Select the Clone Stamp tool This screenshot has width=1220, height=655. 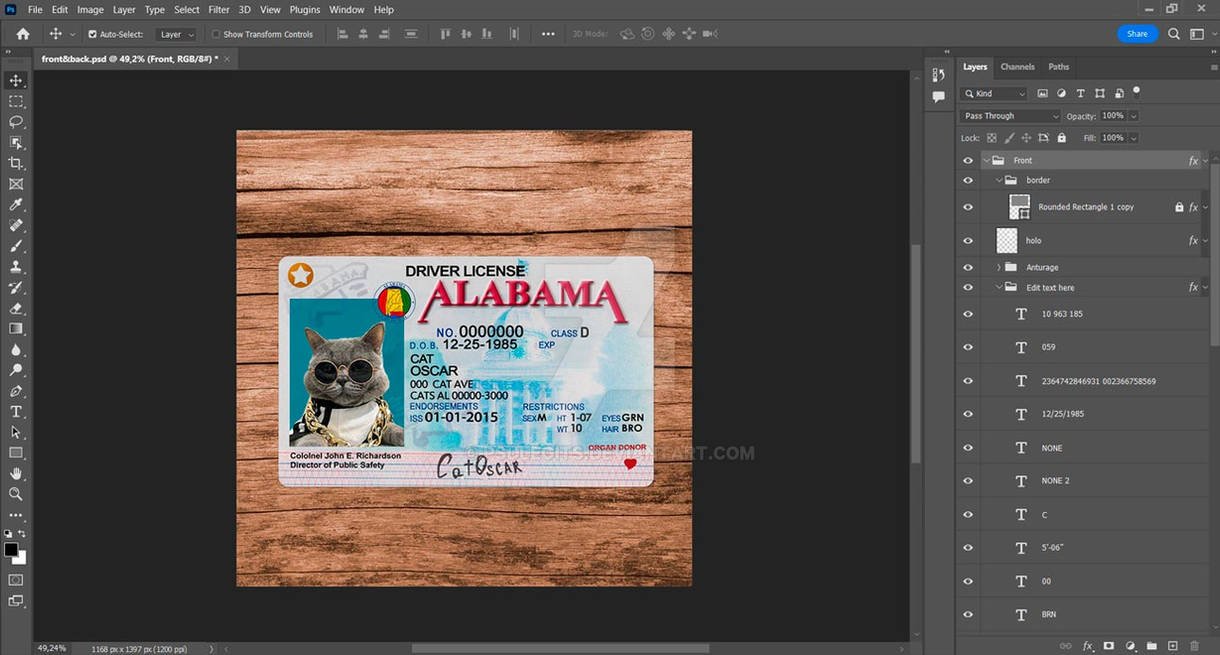coord(16,267)
